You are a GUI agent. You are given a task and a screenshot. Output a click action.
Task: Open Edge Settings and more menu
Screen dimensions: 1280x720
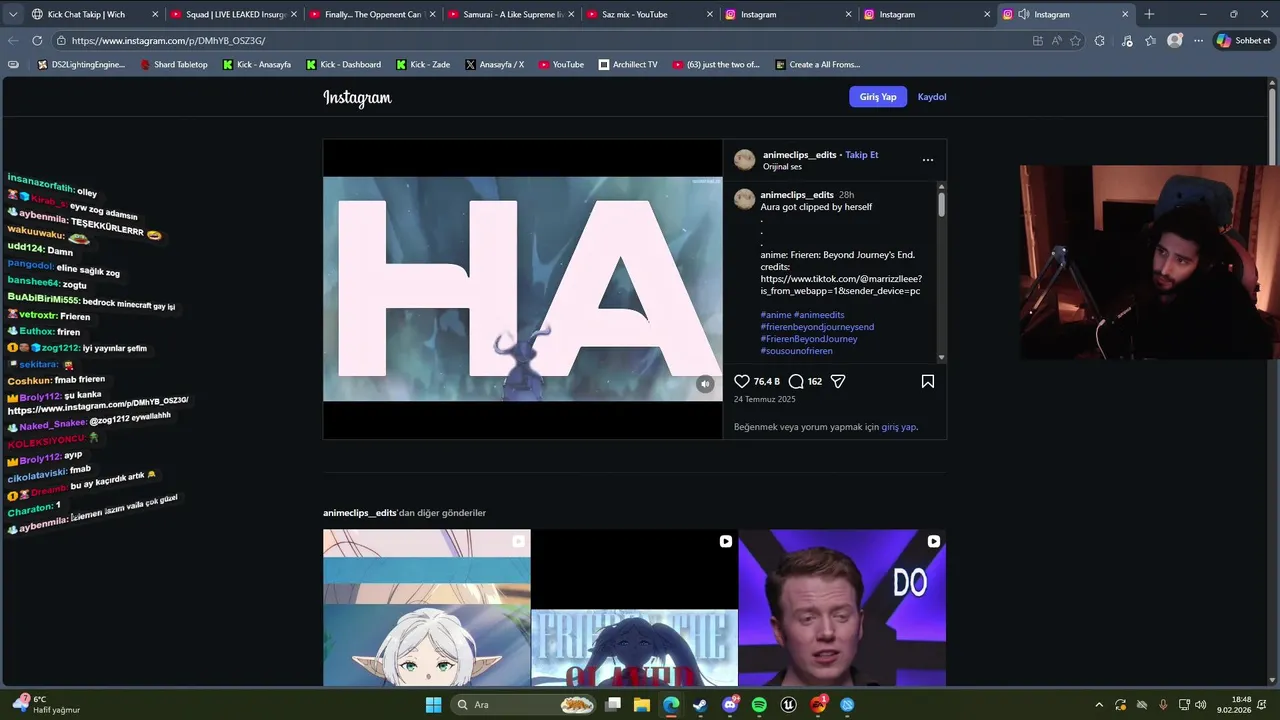click(x=1197, y=41)
